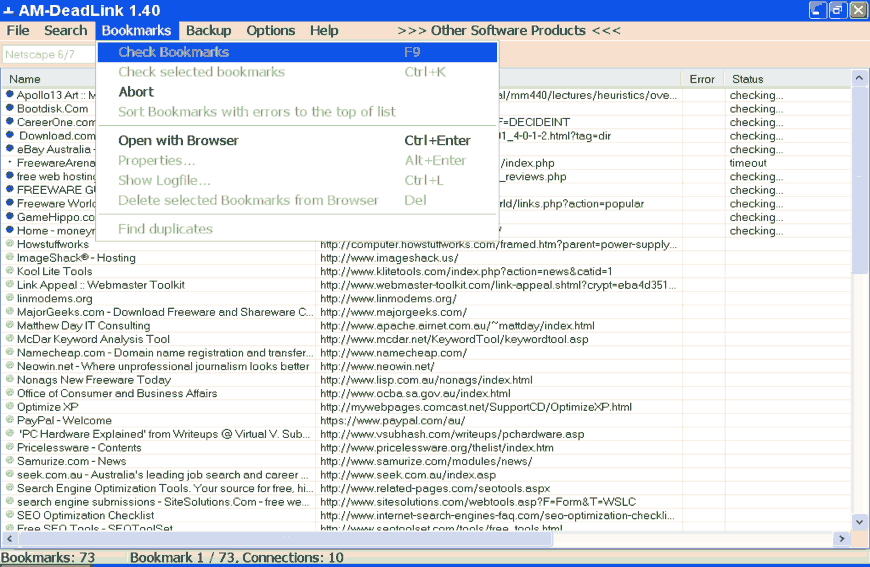Choose Check Bookmarks from the menu
870x567 pixels.
(x=297, y=52)
